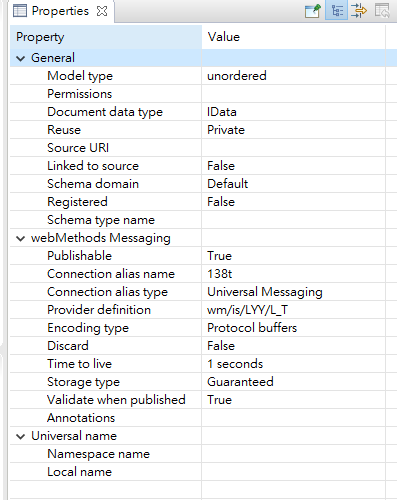Collapse the Universal name category
397x500 pixels.
coord(21,436)
